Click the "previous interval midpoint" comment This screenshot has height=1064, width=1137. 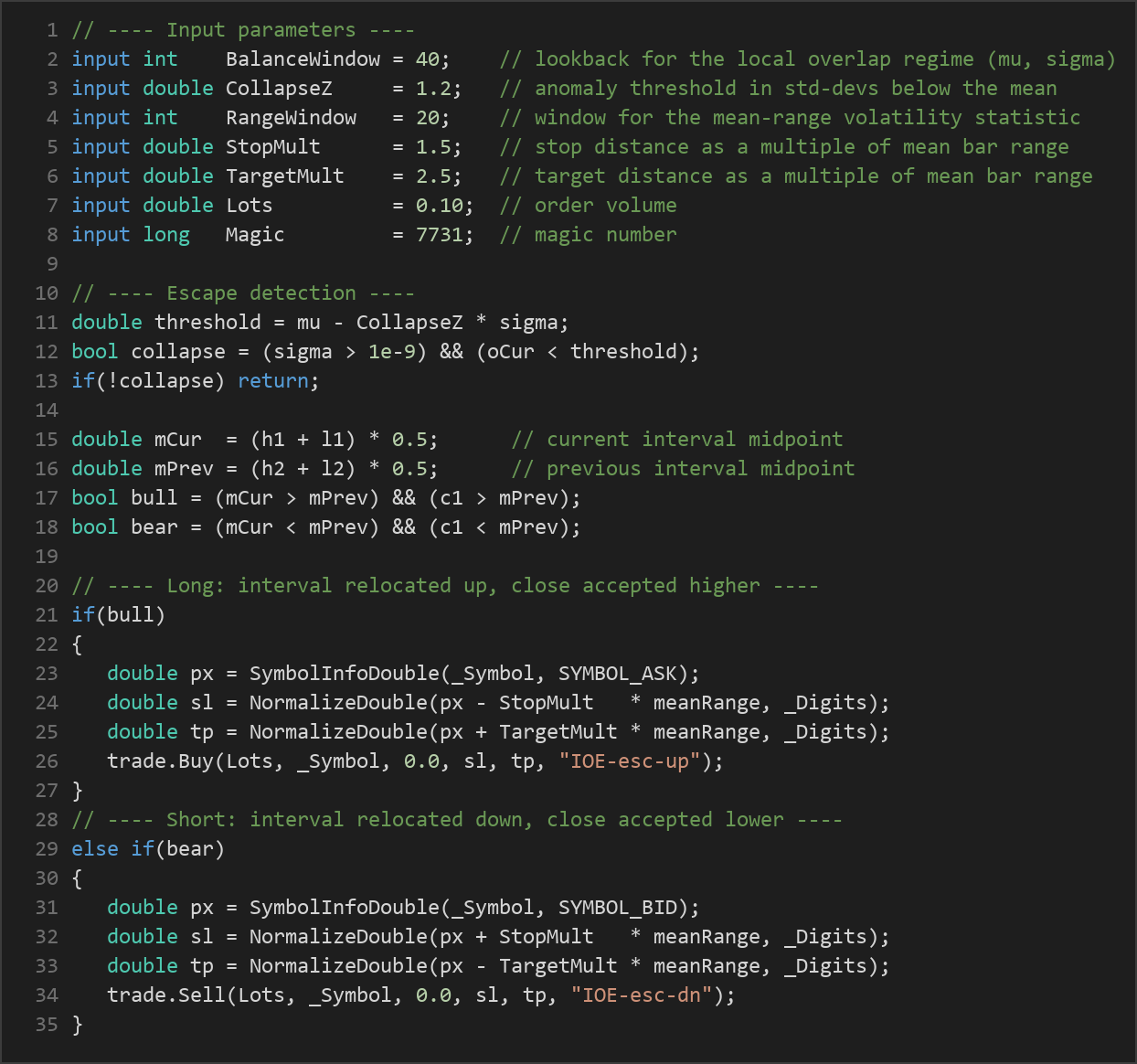[683, 469]
